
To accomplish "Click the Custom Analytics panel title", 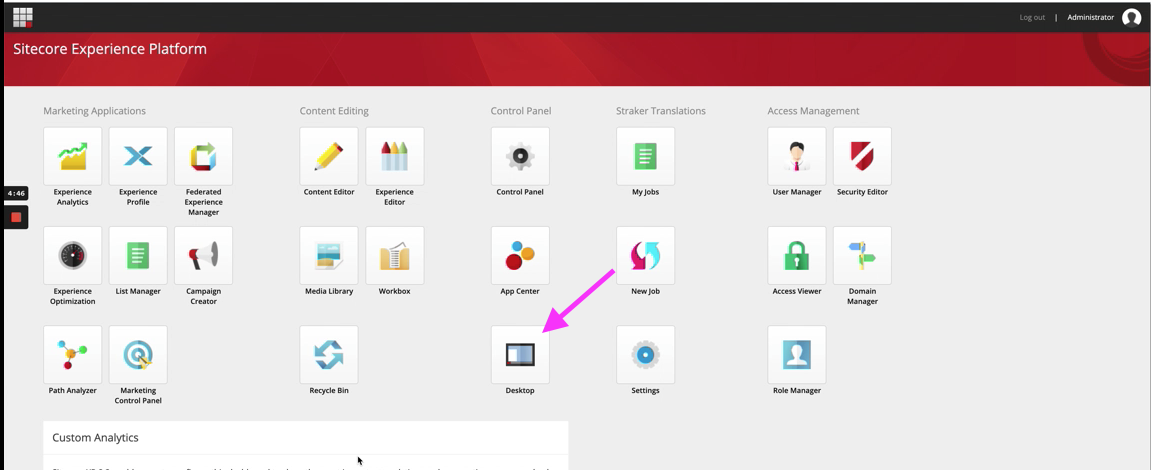I will coord(95,438).
